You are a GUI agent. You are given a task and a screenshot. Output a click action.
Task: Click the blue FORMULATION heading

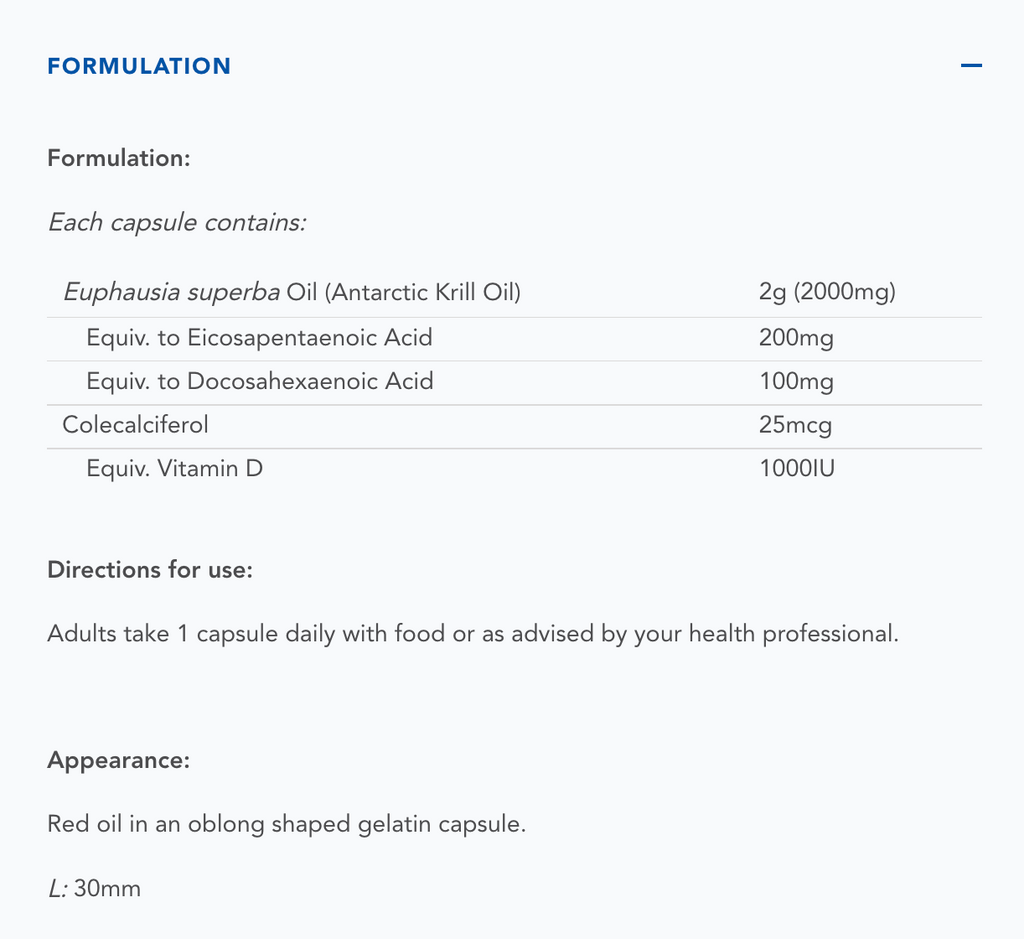[x=139, y=66]
